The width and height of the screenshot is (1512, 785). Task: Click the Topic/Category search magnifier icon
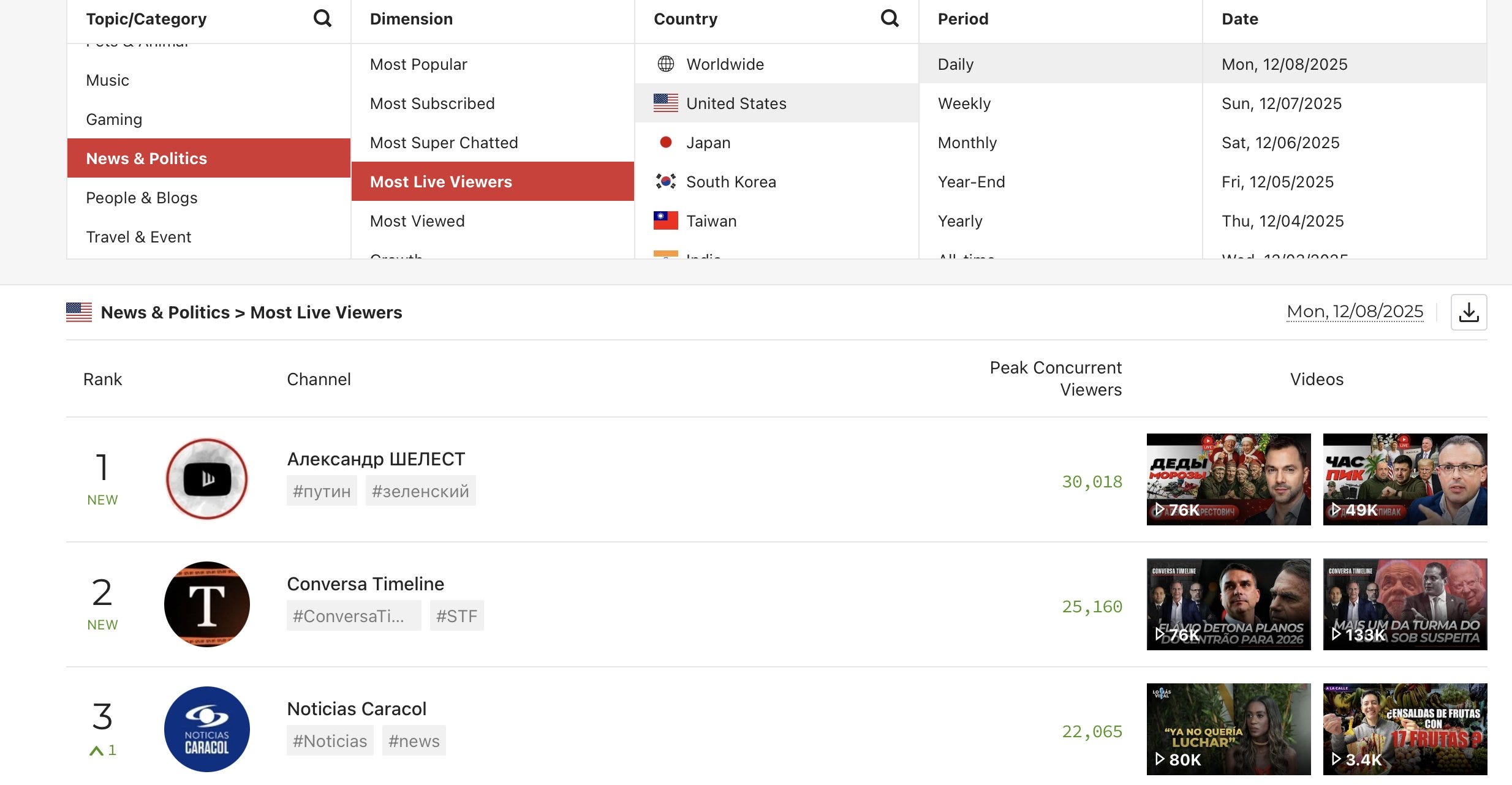(x=322, y=18)
